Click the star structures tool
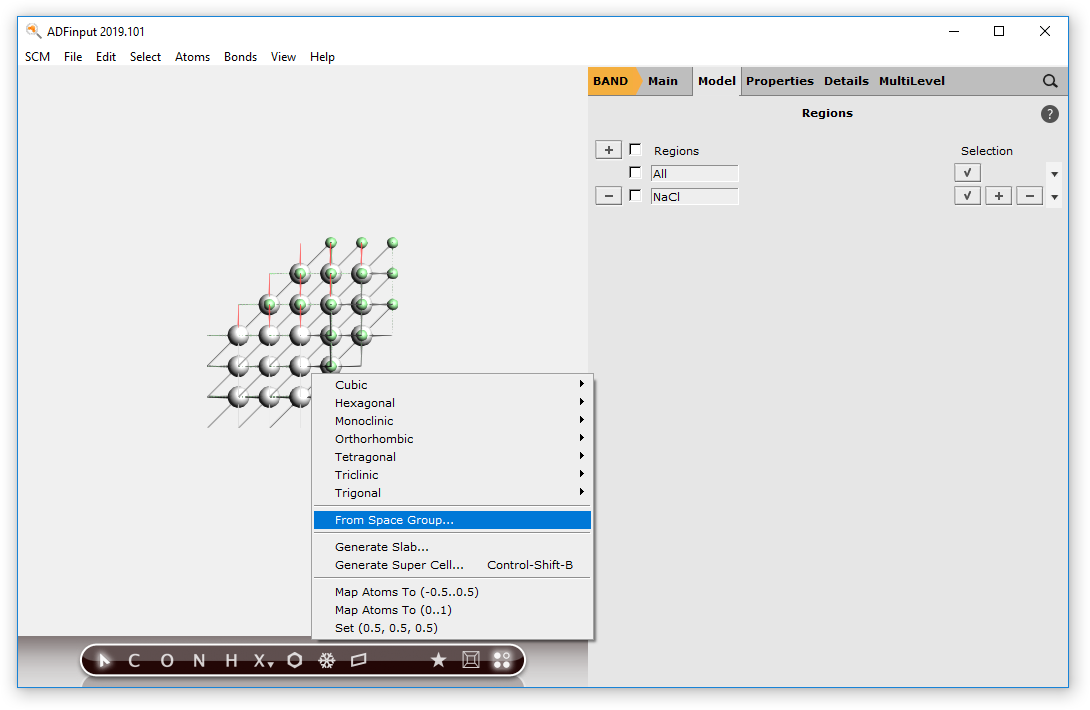The image size is (1090, 710). (439, 660)
